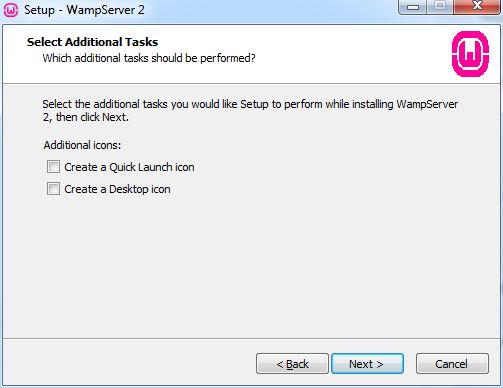Go to the previous step with Back
The image size is (503, 388).
pyautogui.click(x=292, y=364)
